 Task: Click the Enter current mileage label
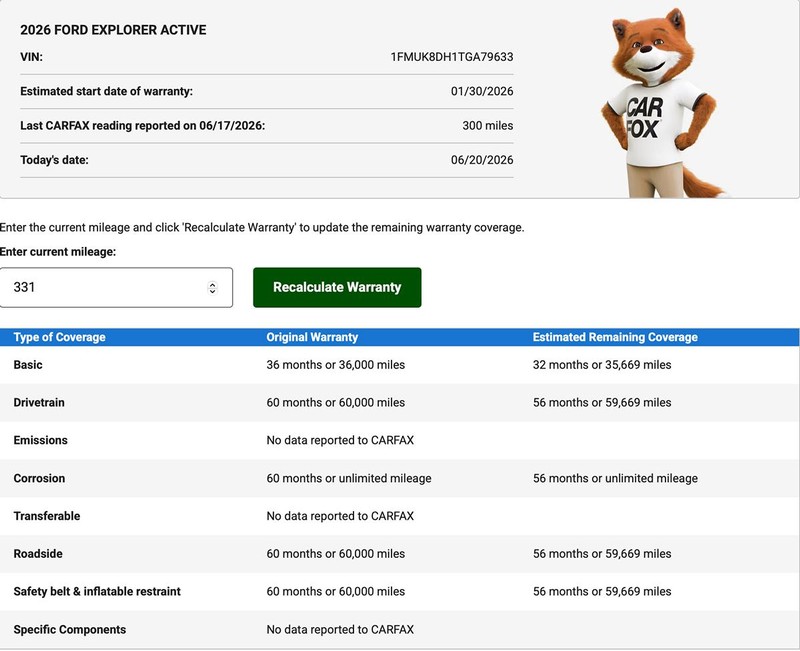point(58,252)
